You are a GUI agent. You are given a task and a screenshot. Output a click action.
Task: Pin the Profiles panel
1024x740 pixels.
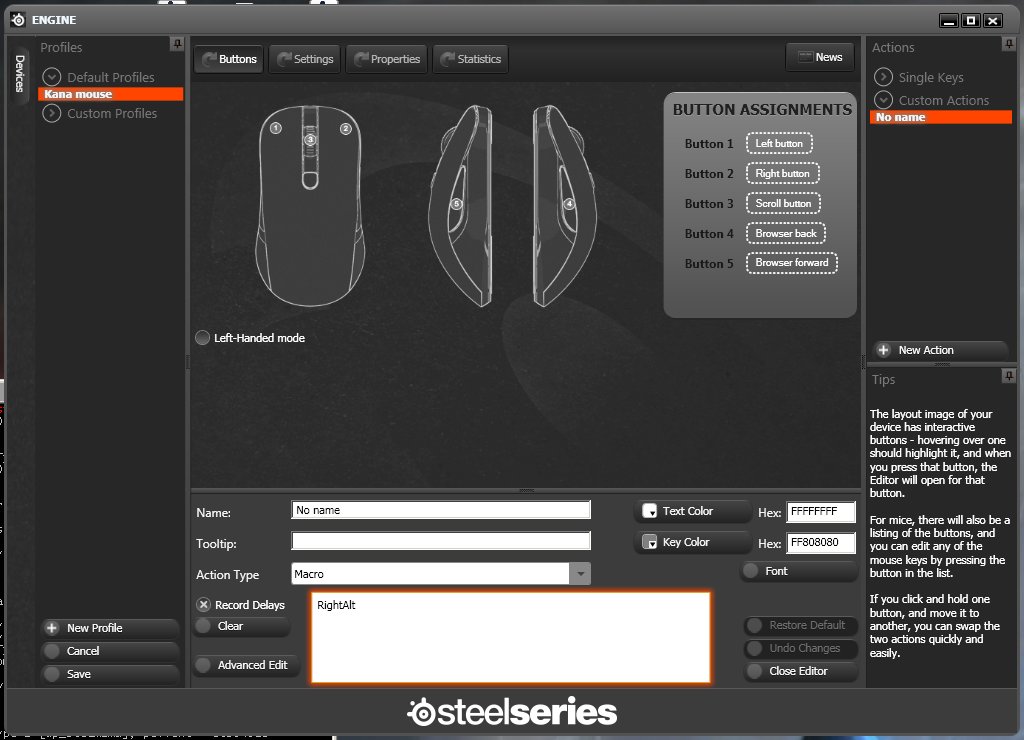[x=177, y=44]
